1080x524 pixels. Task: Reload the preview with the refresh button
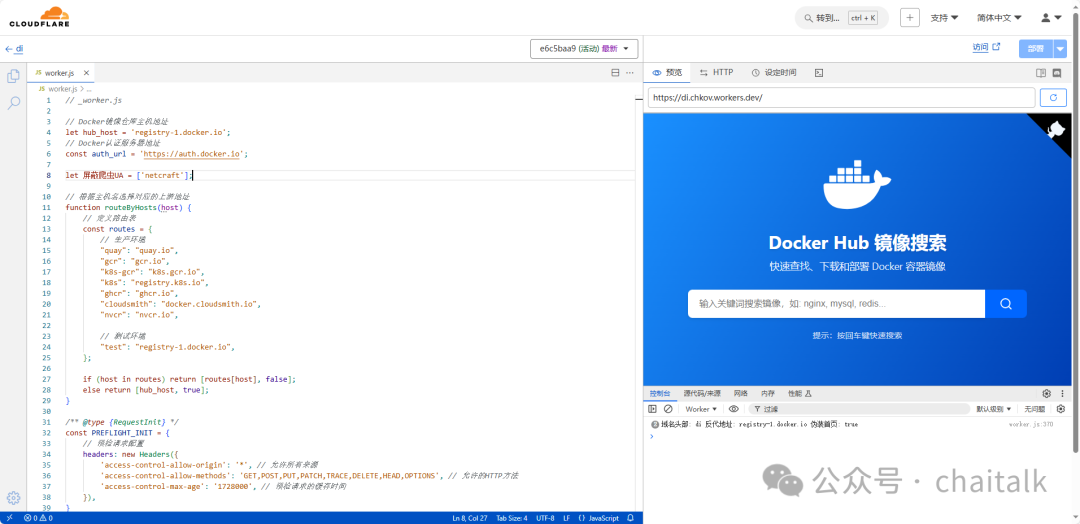click(x=1053, y=98)
